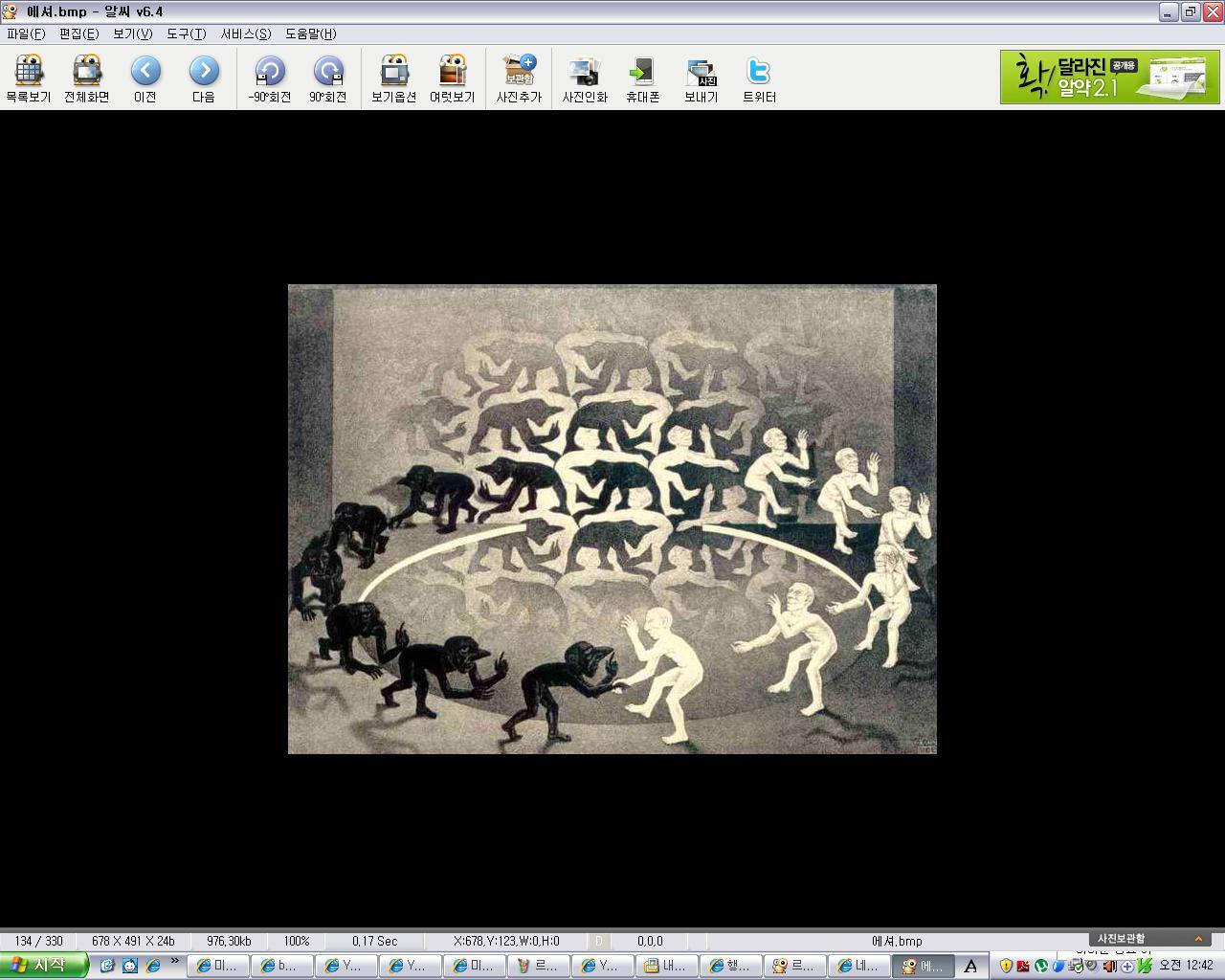Expand the 사진보관함 panel

pos(1197,939)
